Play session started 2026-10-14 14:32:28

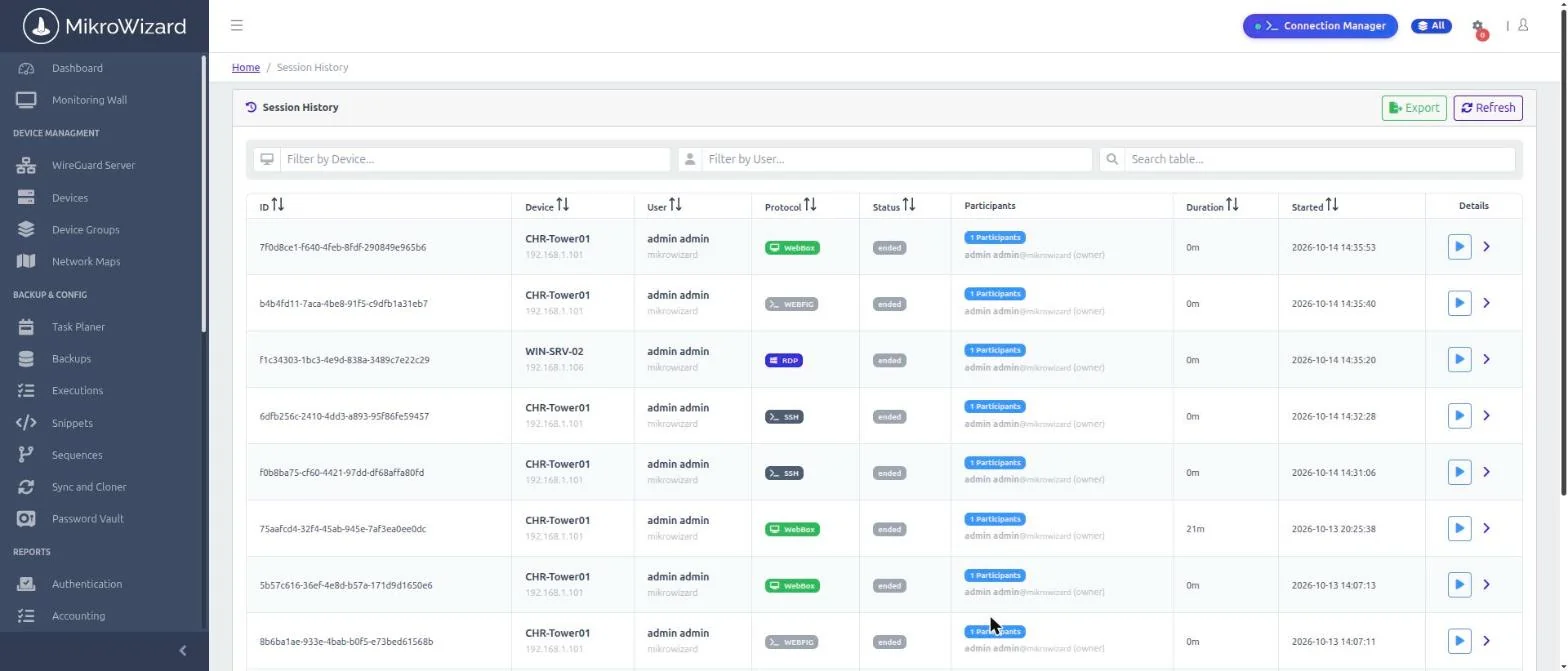1459,416
